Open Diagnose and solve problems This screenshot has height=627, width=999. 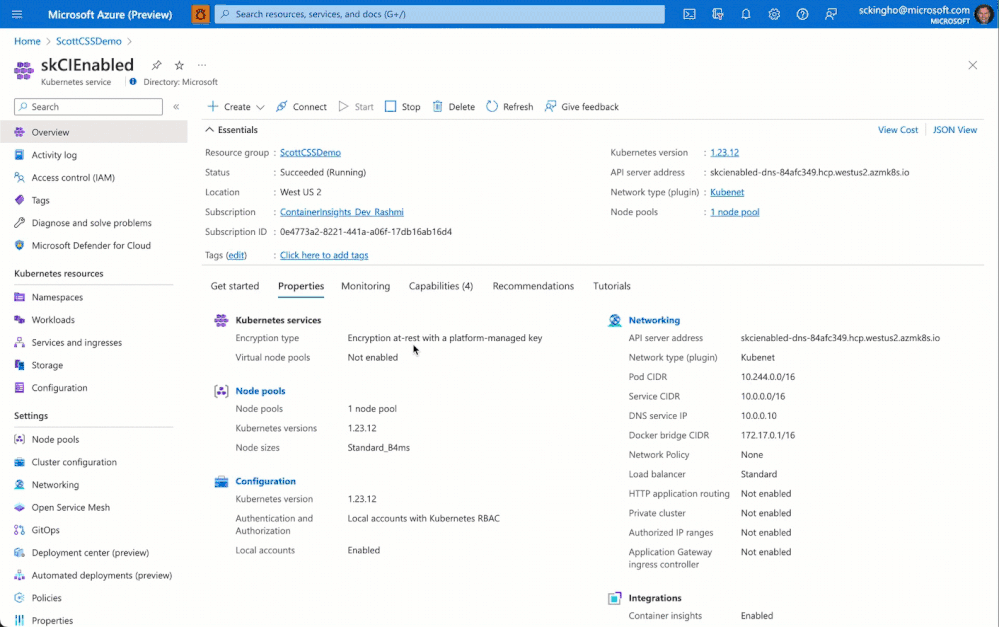coord(94,223)
